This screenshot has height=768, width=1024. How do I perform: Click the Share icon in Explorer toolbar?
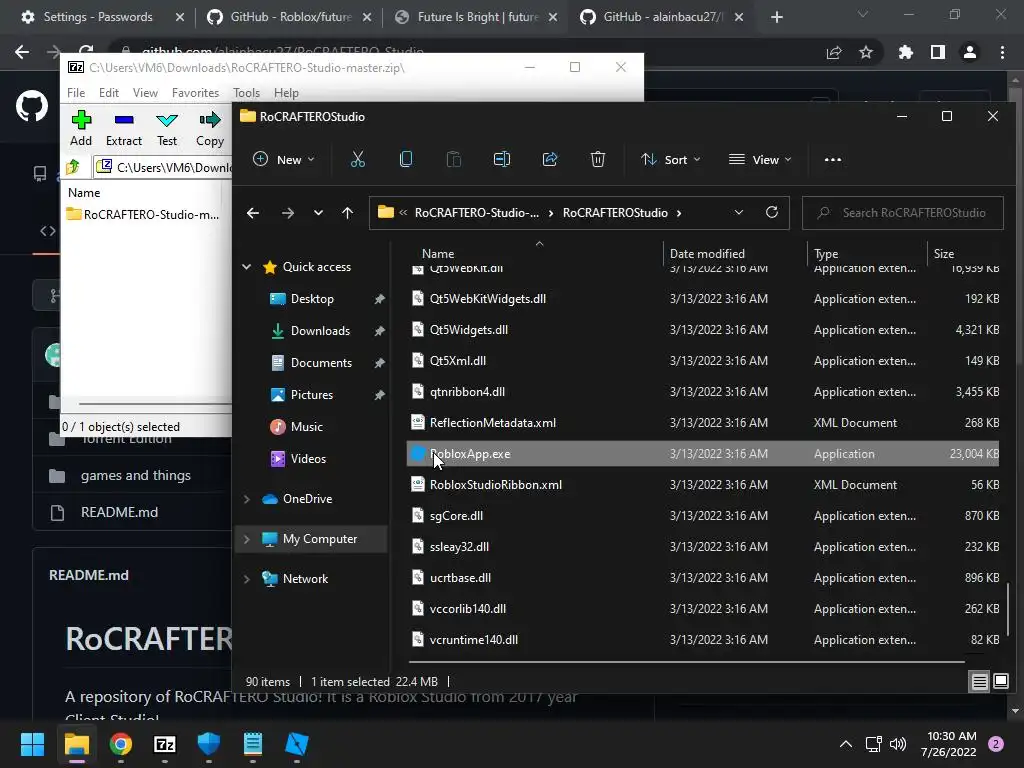coord(550,159)
